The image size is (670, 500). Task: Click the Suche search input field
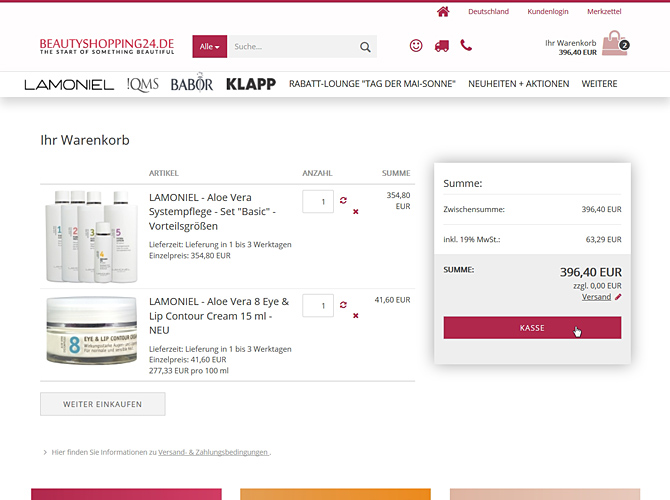coord(293,47)
